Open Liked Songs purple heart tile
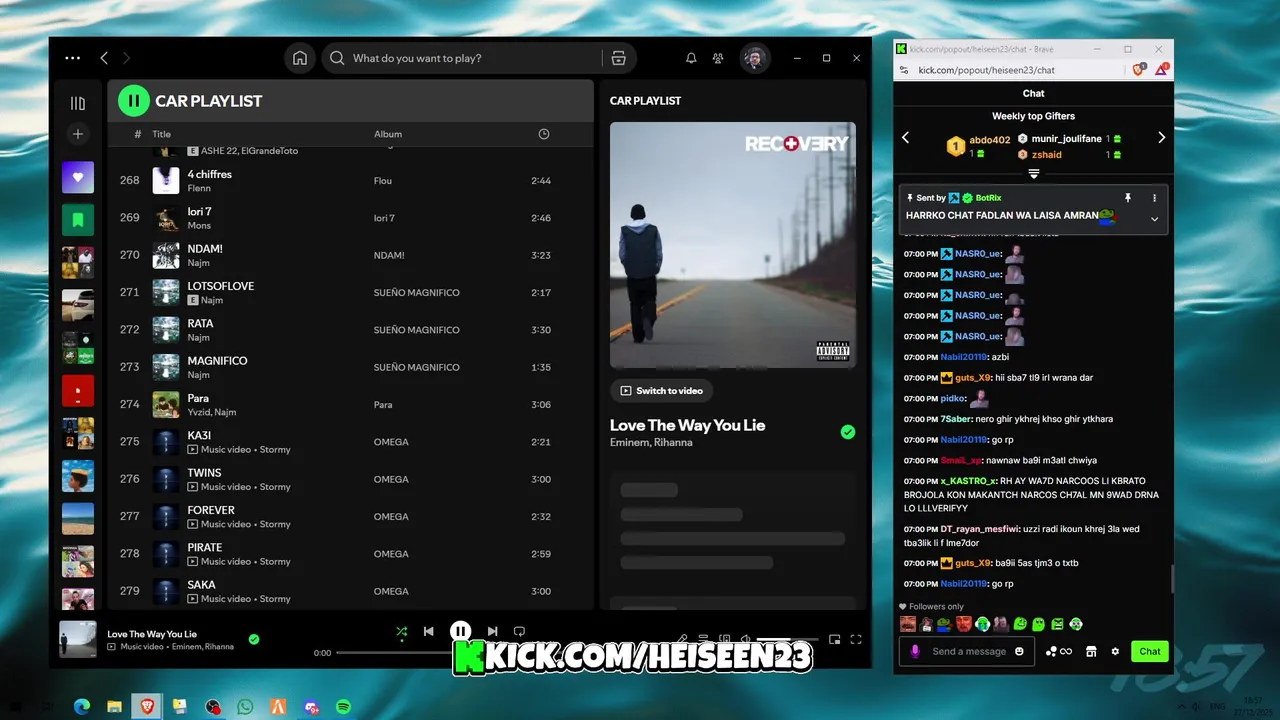Viewport: 1280px width, 720px height. tap(78, 177)
